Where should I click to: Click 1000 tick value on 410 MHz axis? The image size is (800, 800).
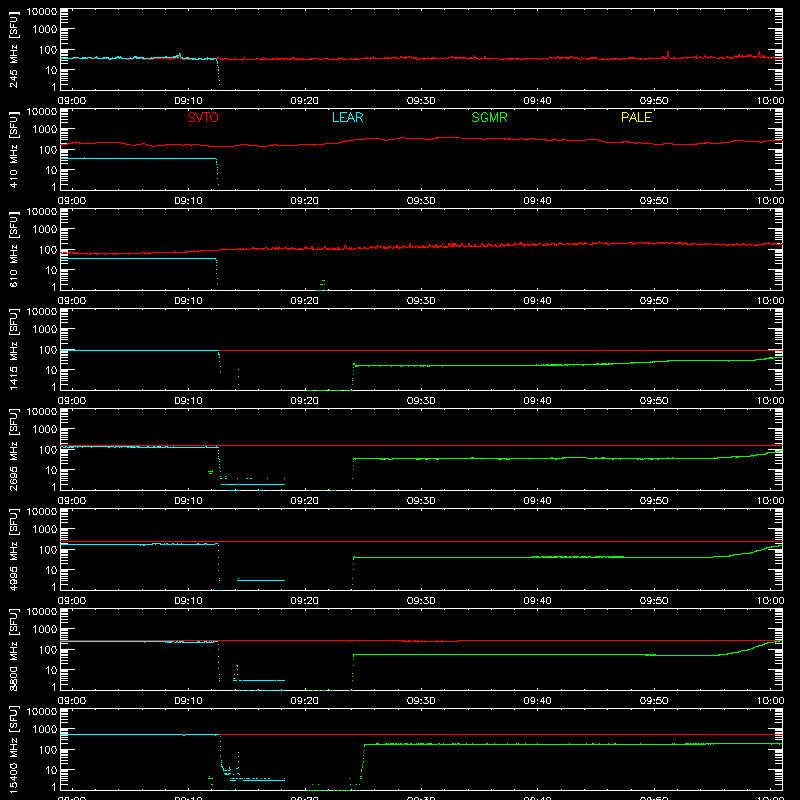click(45, 130)
